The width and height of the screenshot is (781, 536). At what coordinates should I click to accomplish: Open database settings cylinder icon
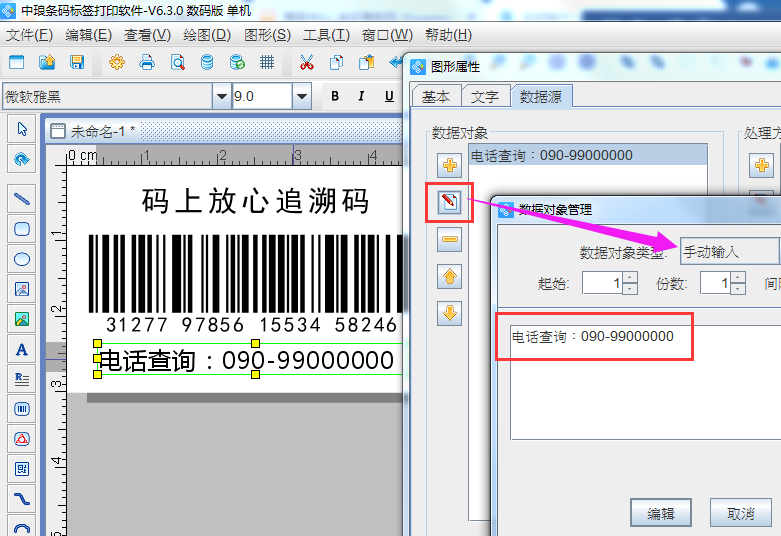[207, 62]
